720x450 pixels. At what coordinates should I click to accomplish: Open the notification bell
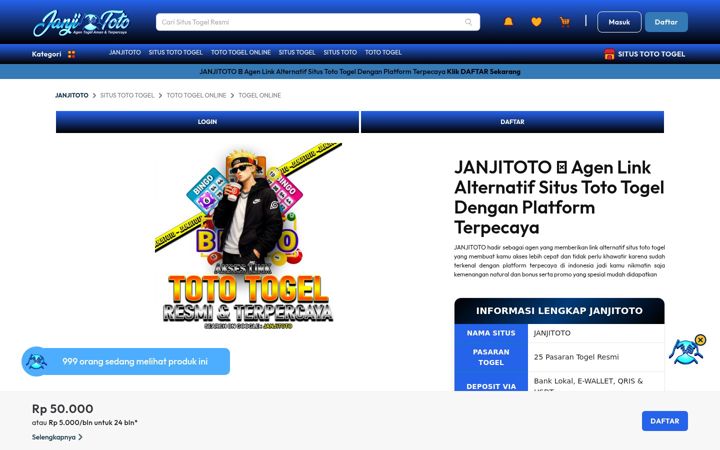coord(508,22)
